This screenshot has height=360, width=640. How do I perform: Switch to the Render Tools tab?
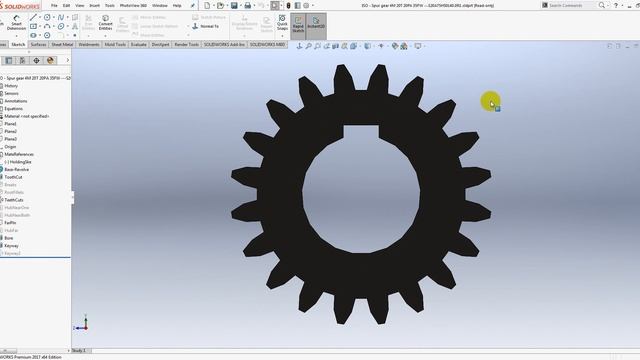(x=187, y=44)
